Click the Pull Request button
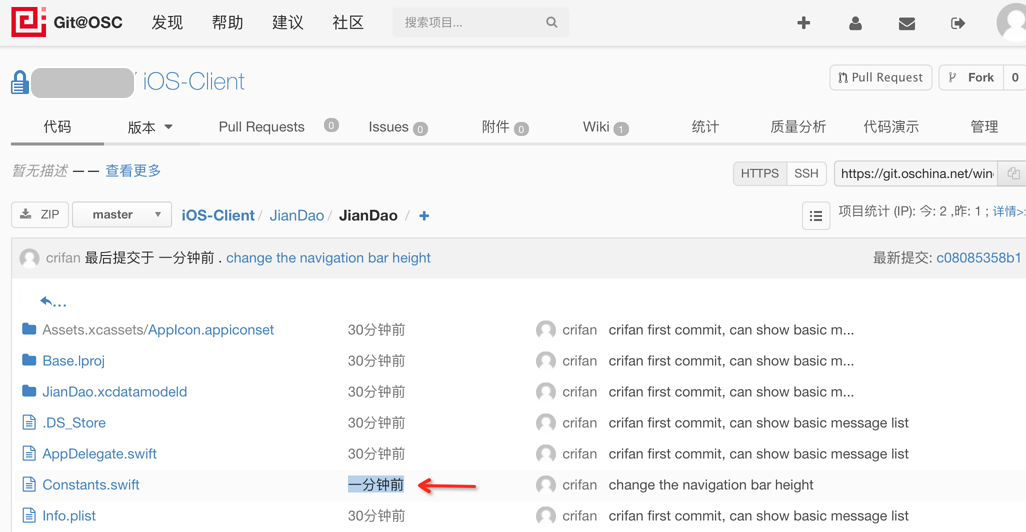The width and height of the screenshot is (1026, 532). 881,77
